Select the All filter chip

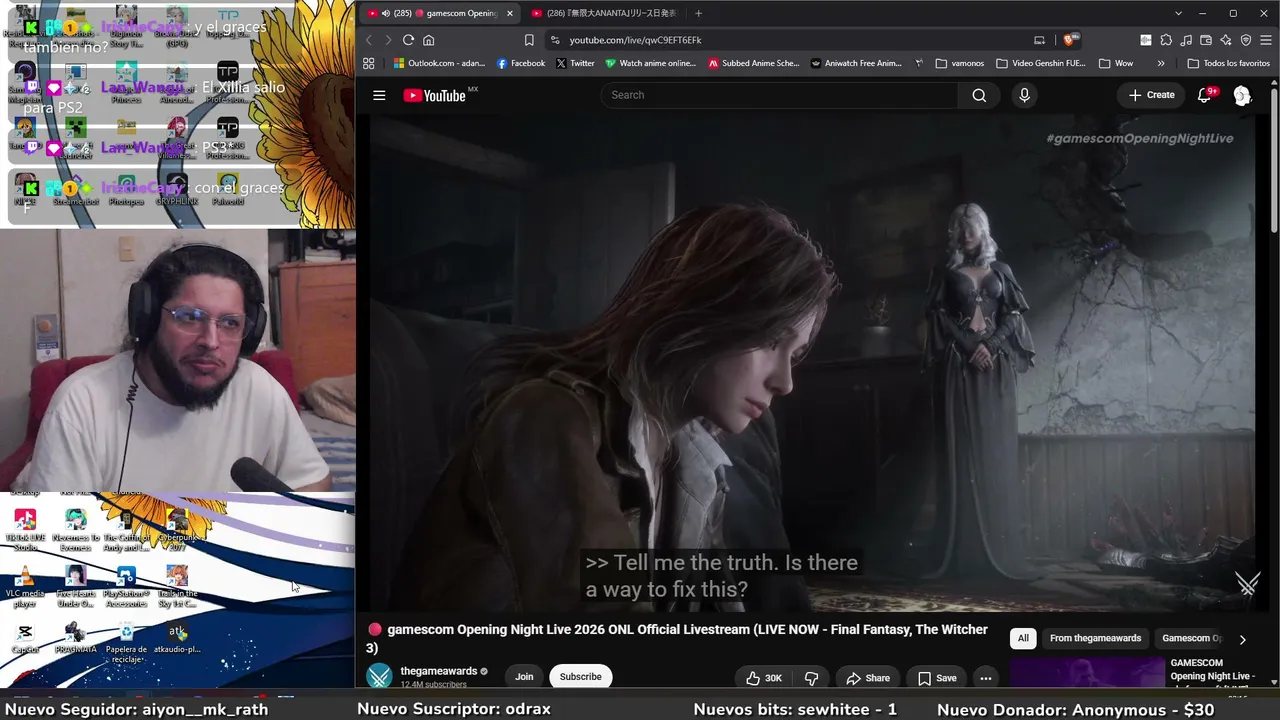click(x=1023, y=638)
